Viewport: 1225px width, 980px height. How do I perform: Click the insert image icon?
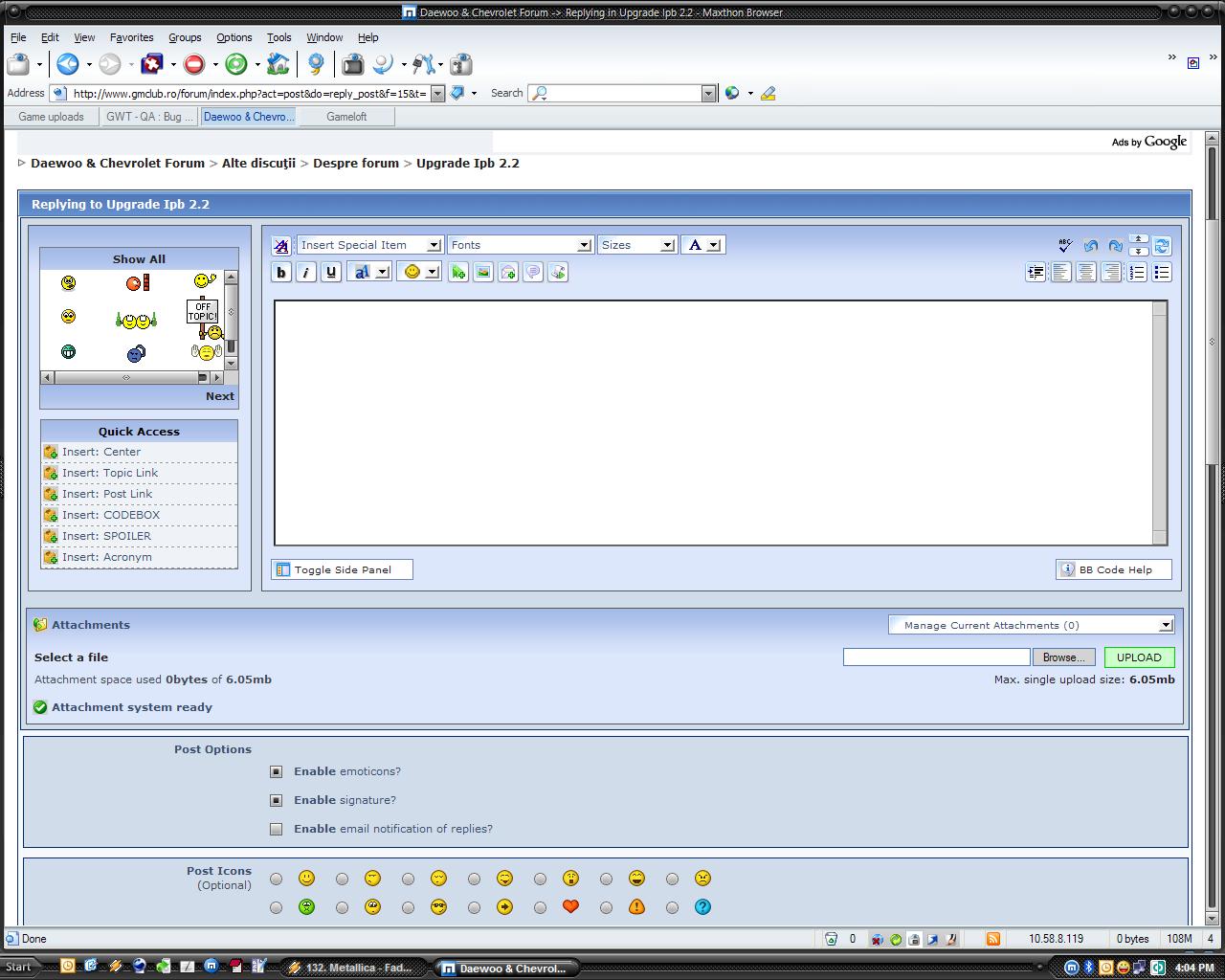483,273
